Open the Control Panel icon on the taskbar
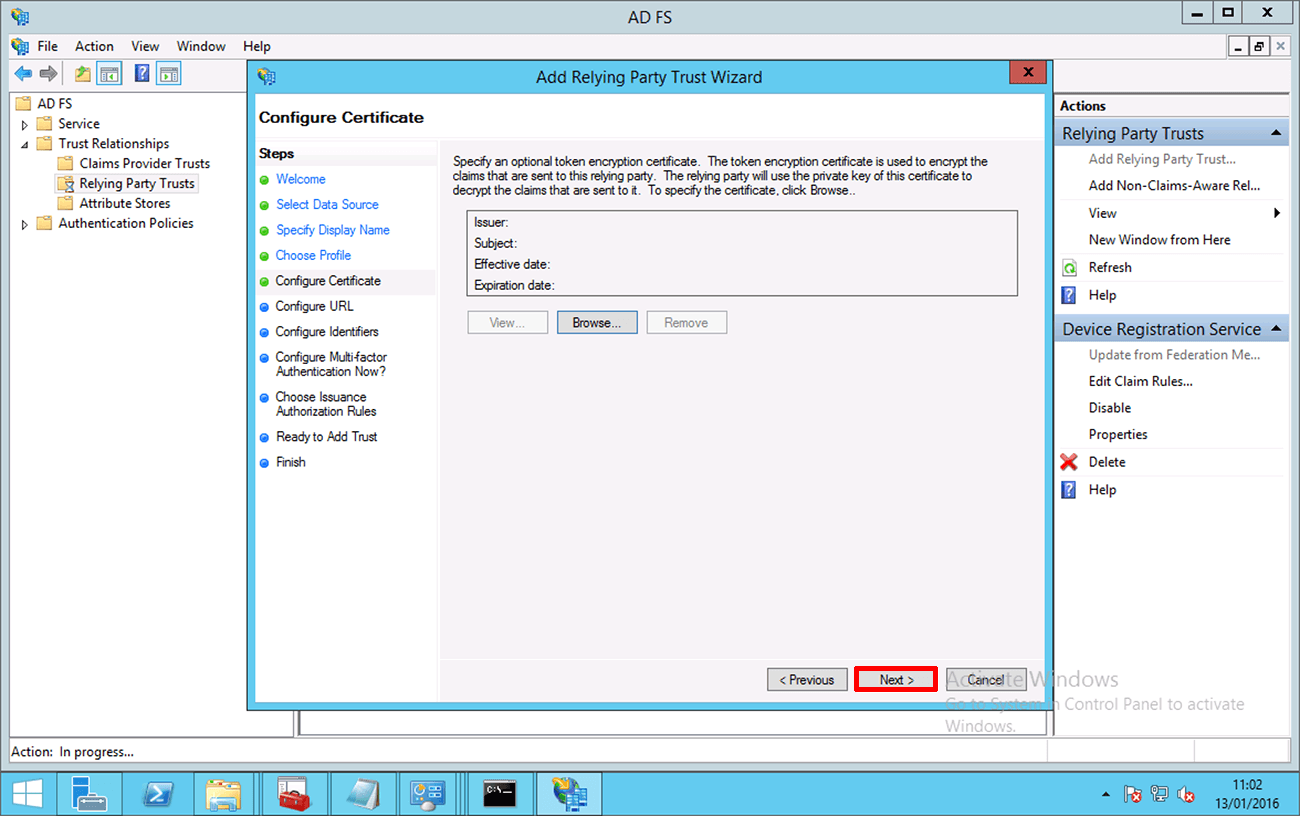 tap(429, 794)
